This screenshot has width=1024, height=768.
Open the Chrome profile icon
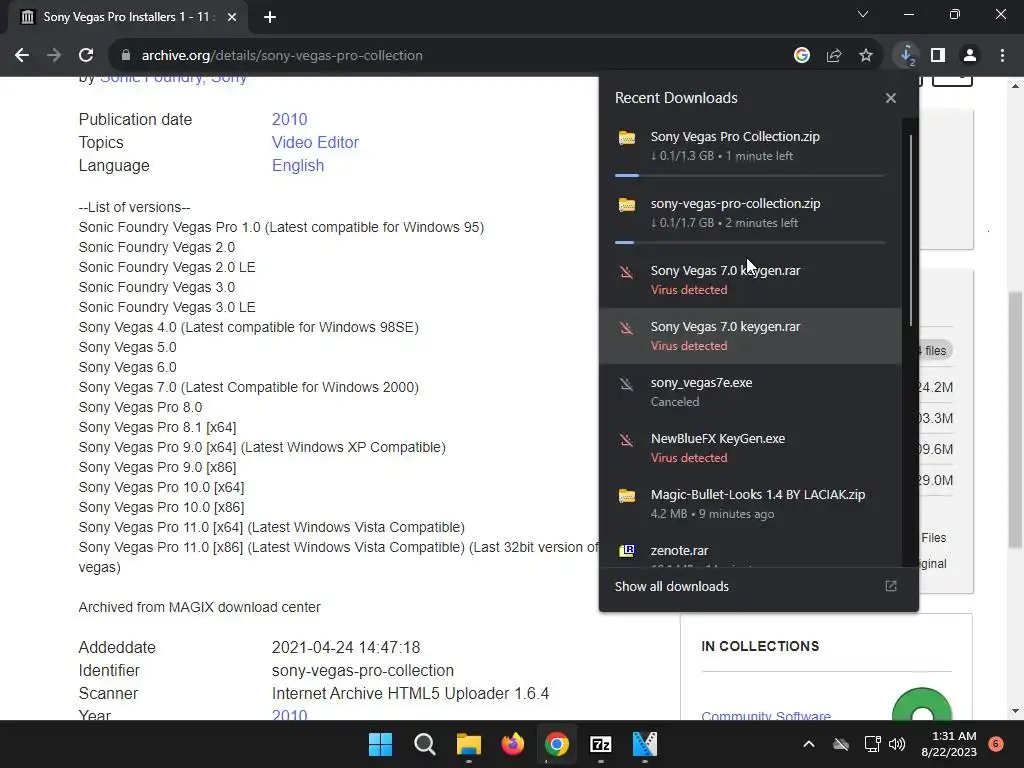[x=970, y=56]
